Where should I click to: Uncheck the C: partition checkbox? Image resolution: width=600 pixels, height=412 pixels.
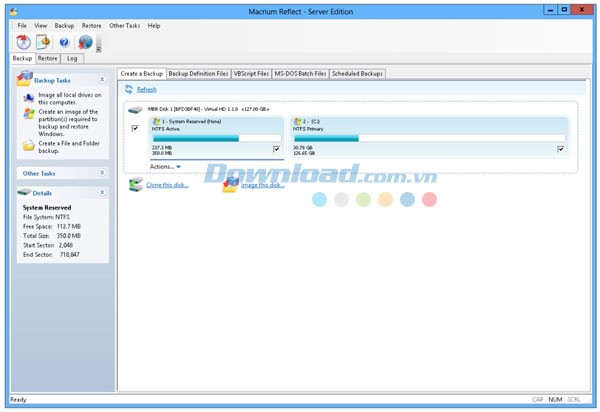tap(560, 149)
